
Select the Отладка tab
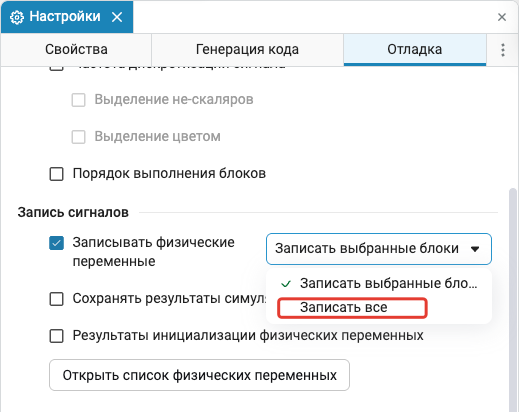tap(415, 49)
